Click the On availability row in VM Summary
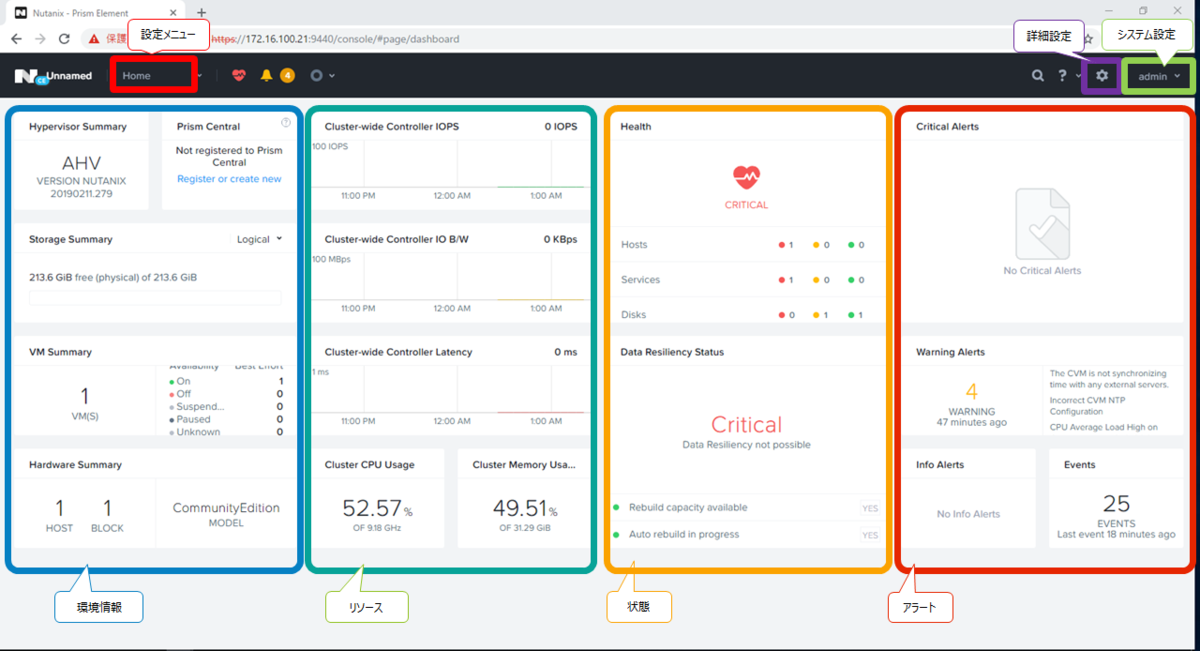1200x651 pixels. click(x=227, y=381)
